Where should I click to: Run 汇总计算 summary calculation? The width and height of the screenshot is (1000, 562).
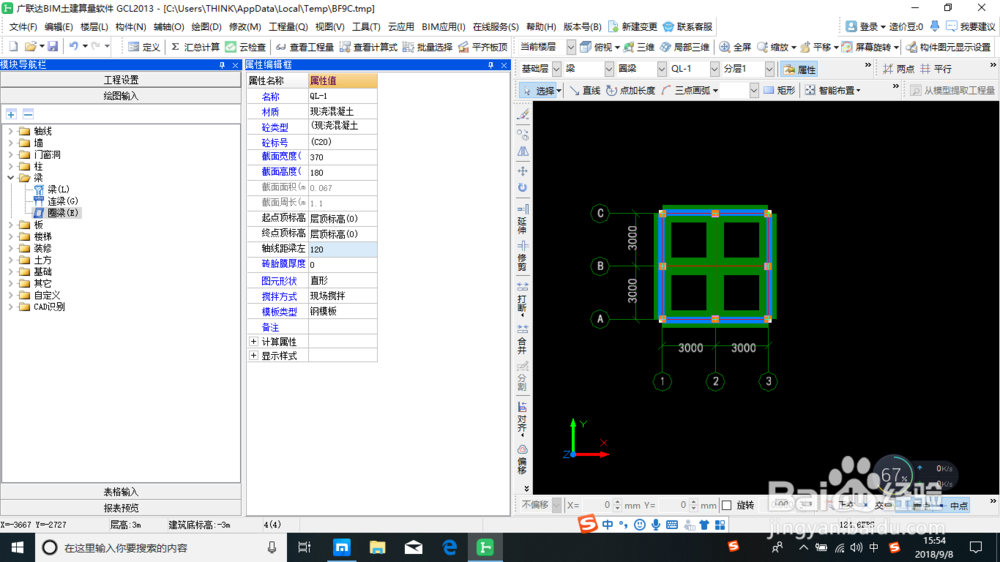(195, 47)
